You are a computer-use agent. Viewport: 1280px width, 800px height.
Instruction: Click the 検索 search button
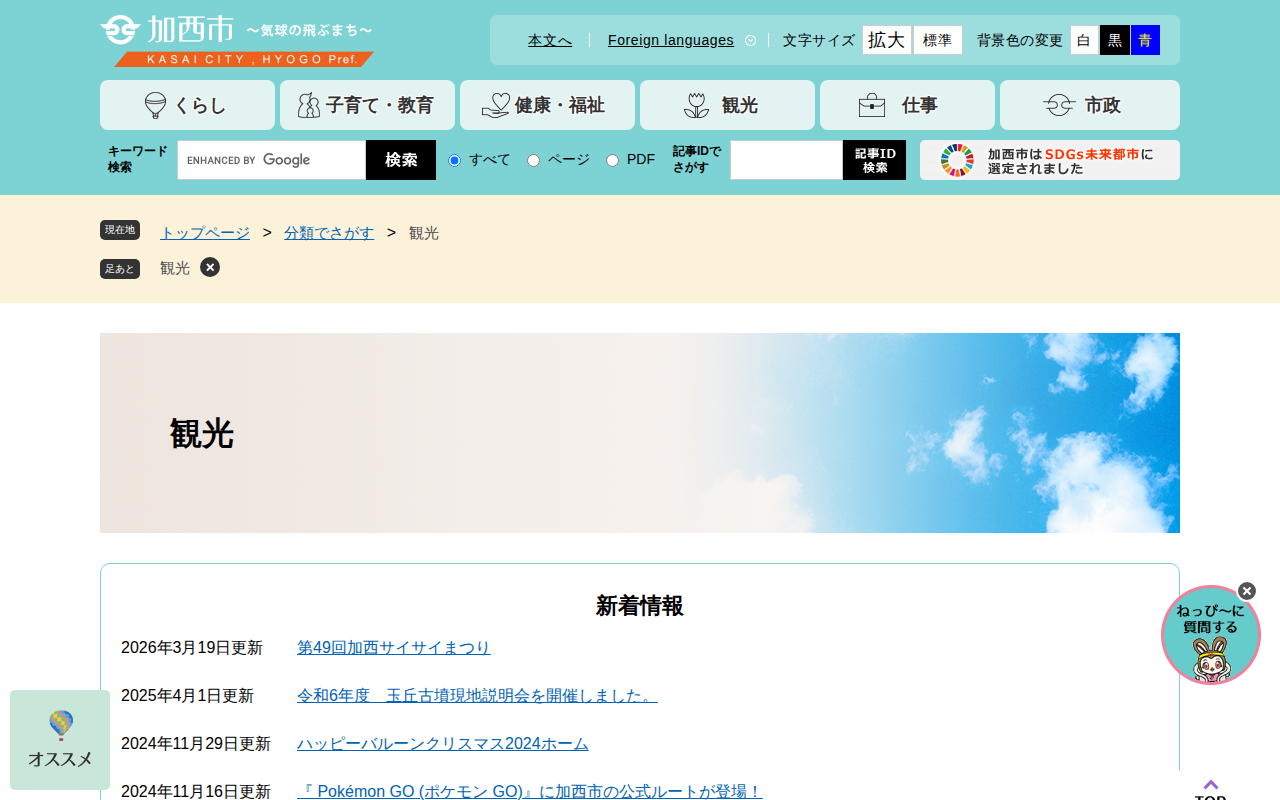pos(401,160)
